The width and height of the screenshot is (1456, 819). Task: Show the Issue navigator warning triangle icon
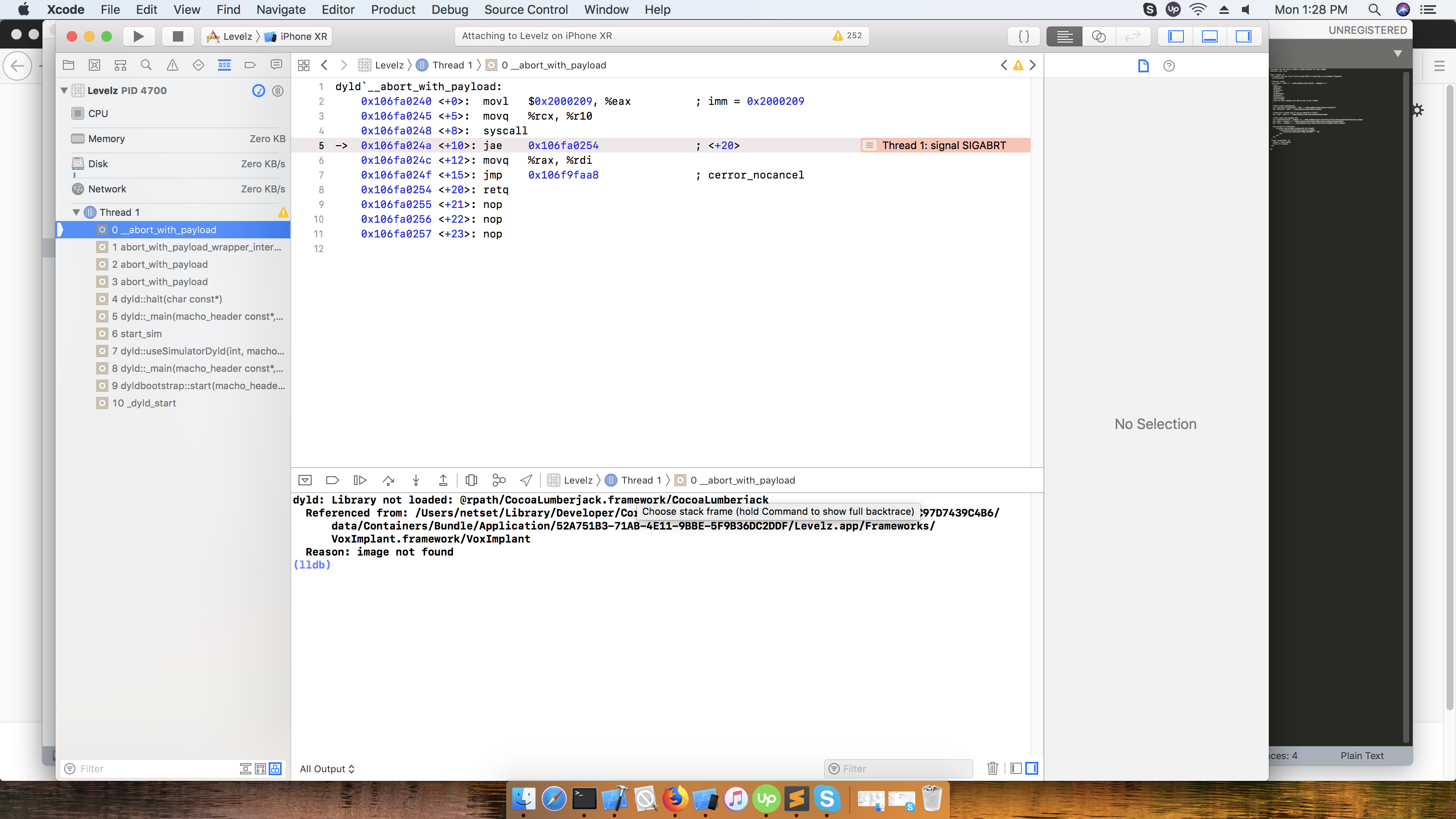tap(172, 65)
